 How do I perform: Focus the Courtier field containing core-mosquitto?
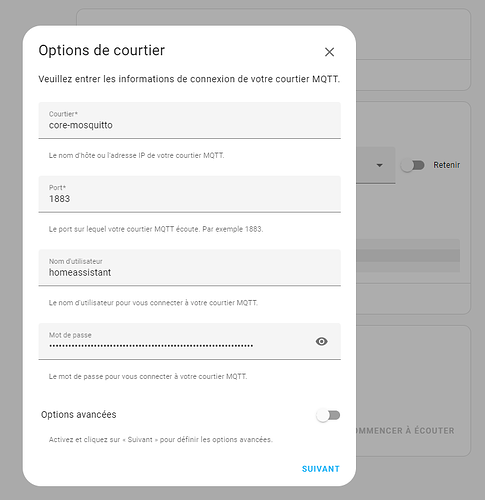[x=190, y=120]
